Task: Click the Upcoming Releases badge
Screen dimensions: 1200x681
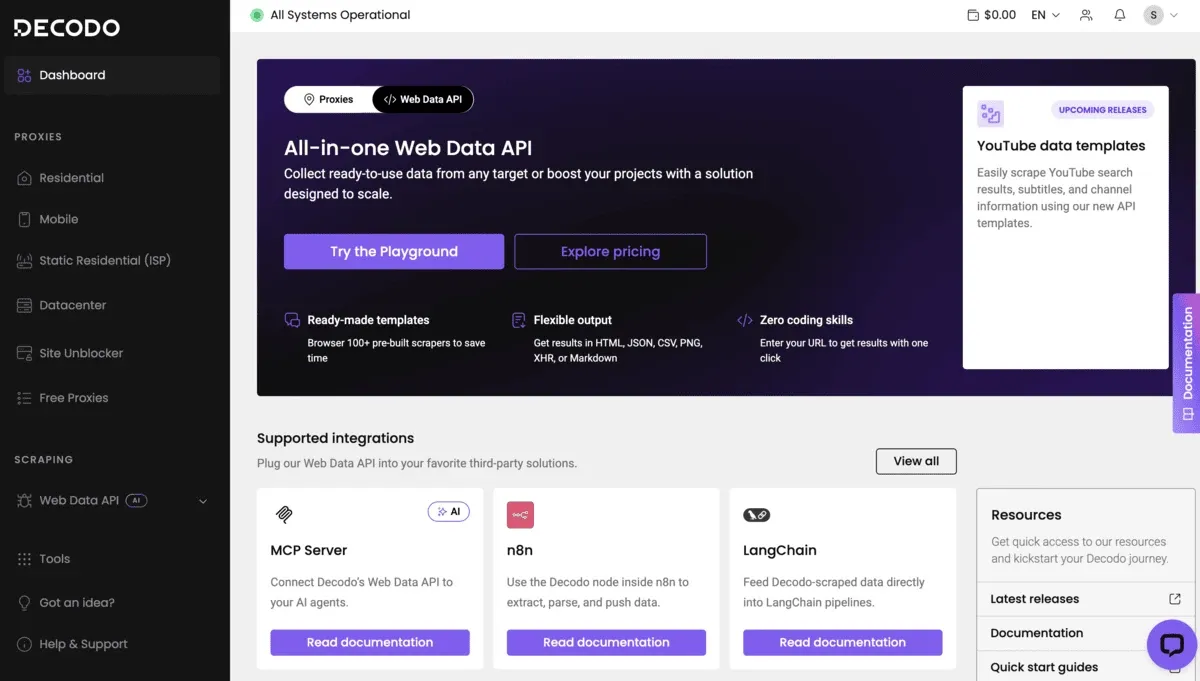Action: tap(1103, 110)
